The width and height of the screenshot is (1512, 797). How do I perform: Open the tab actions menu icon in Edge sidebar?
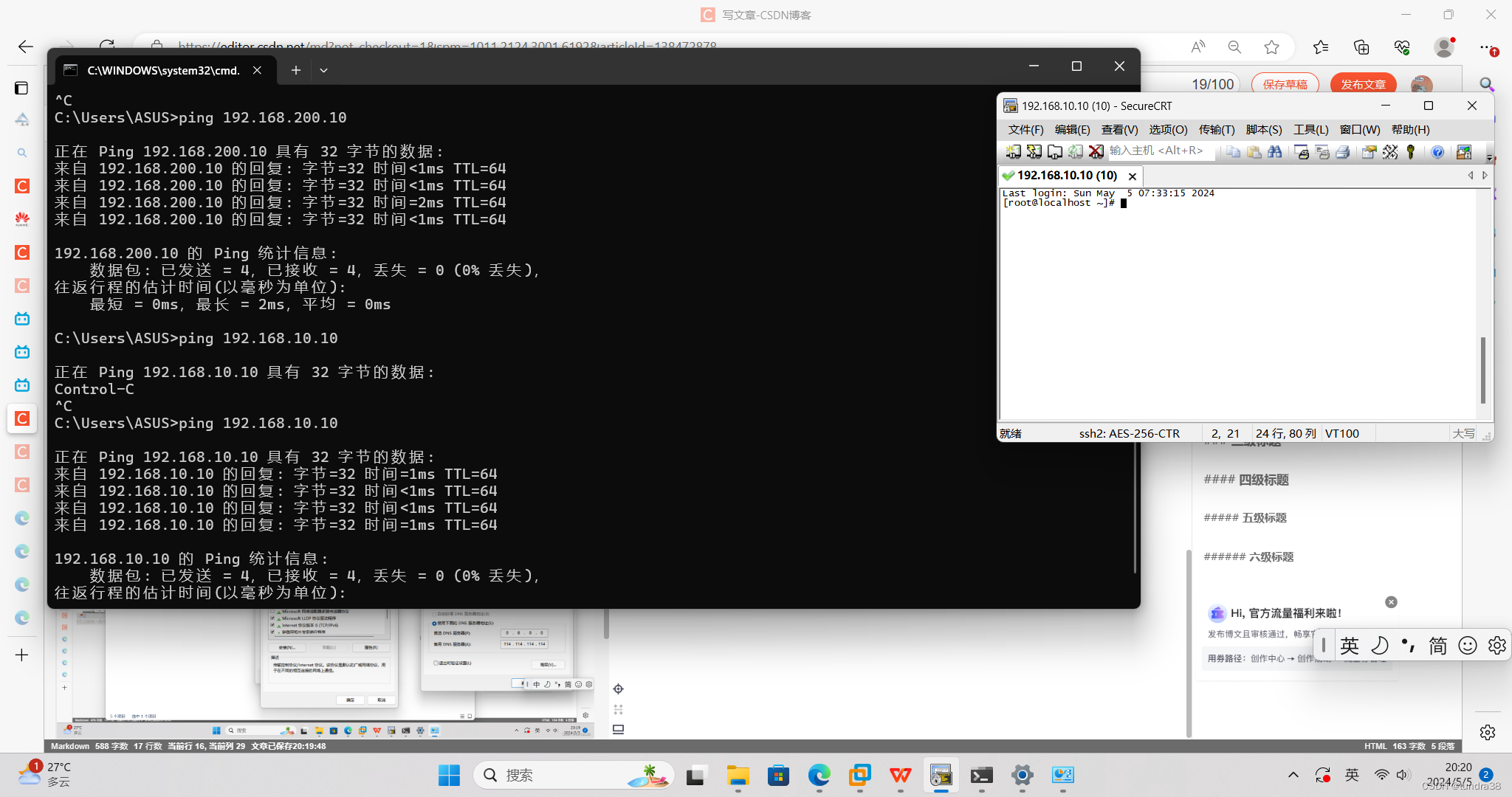pyautogui.click(x=22, y=88)
